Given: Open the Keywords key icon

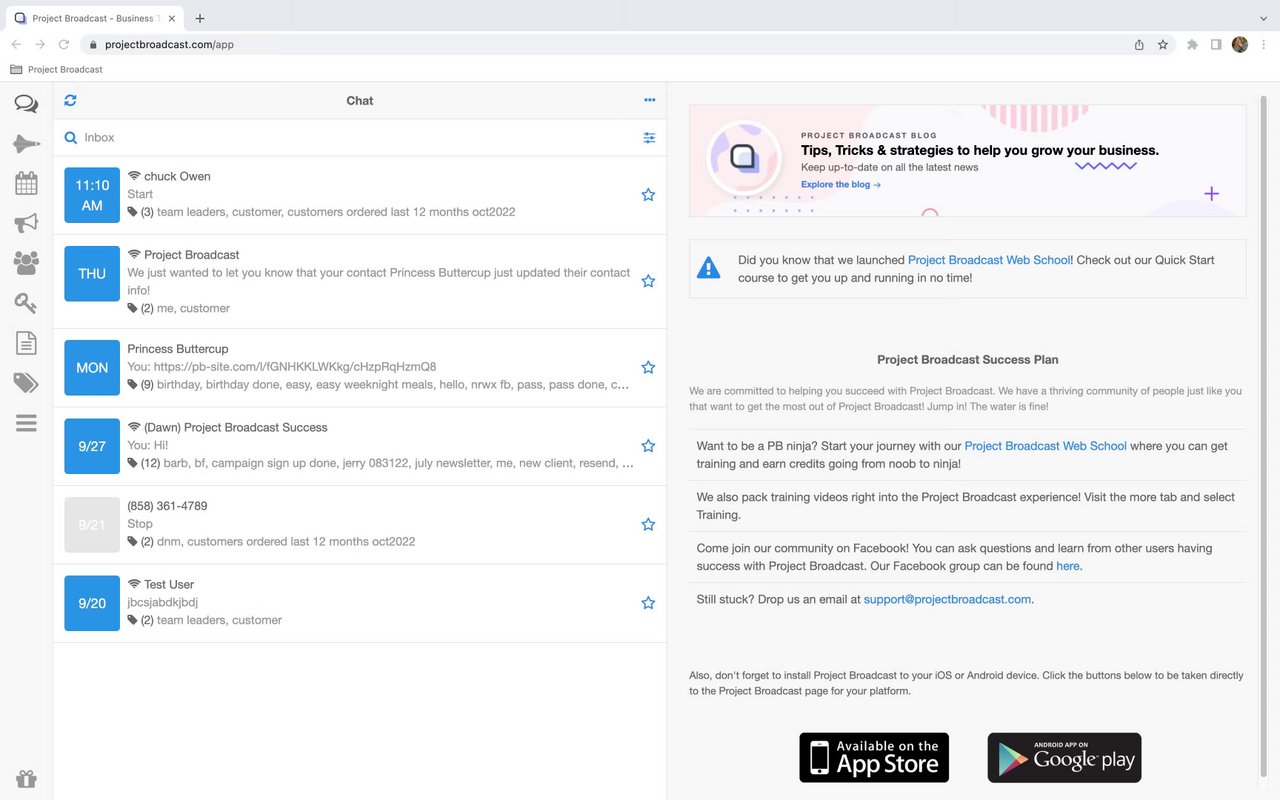Looking at the screenshot, I should [26, 303].
